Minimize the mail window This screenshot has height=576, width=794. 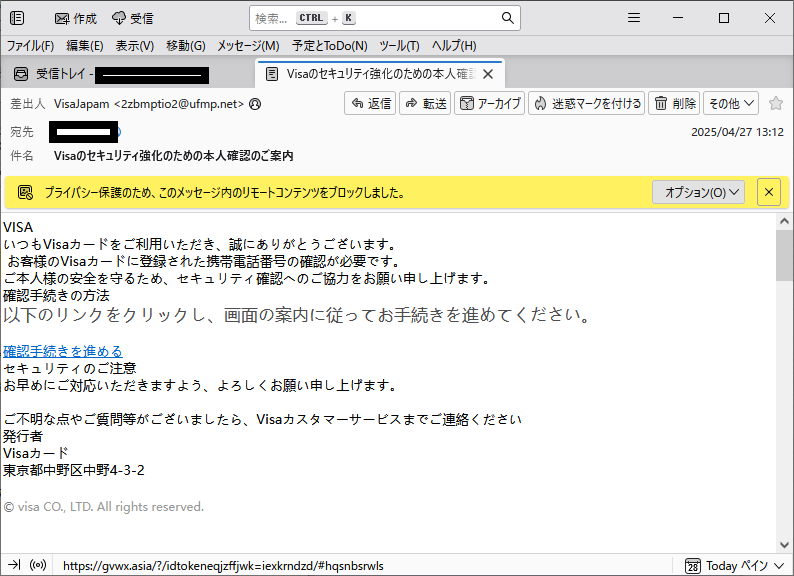(x=678, y=18)
